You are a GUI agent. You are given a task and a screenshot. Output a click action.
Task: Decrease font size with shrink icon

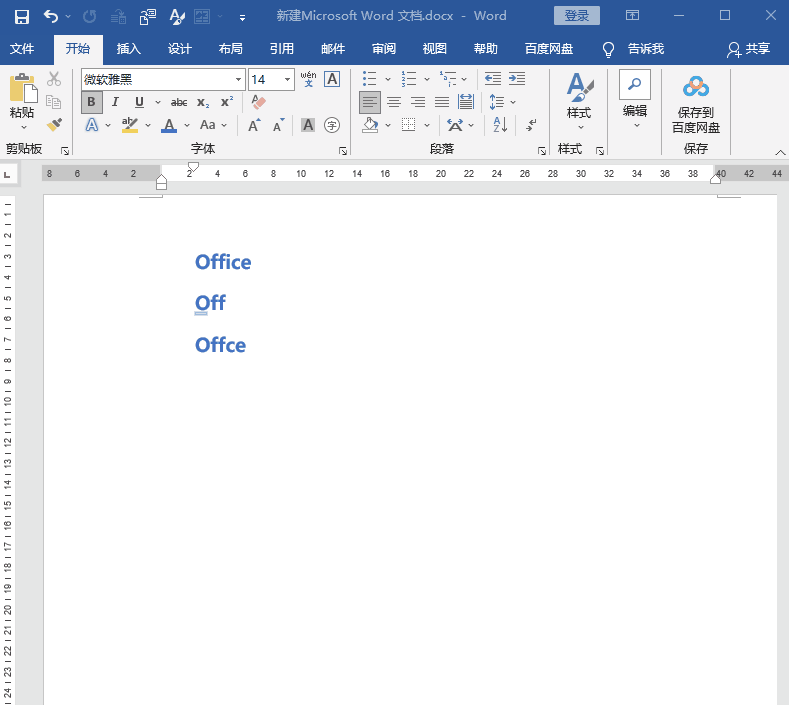(278, 125)
